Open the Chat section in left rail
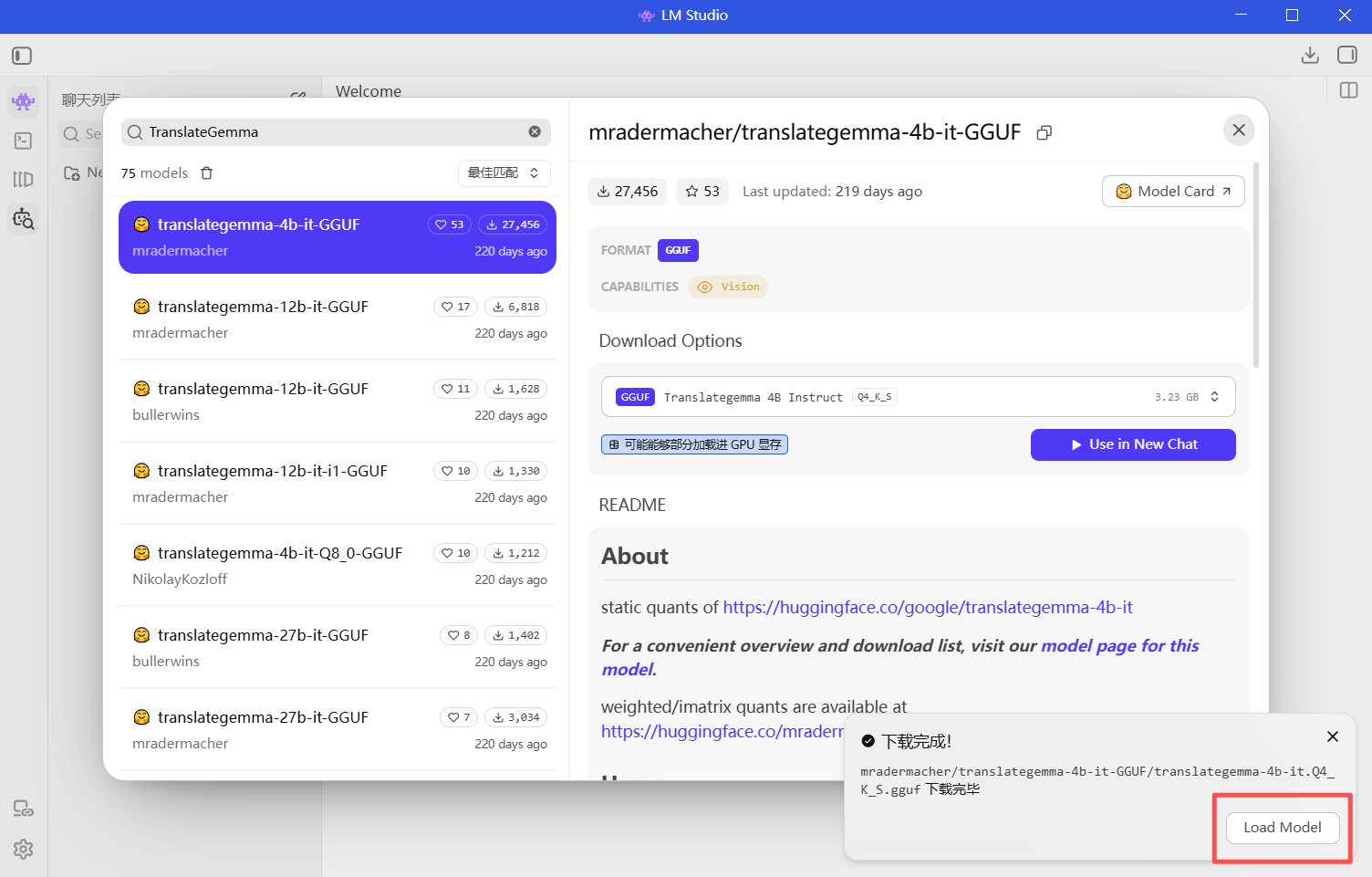1372x877 pixels. coord(24,100)
